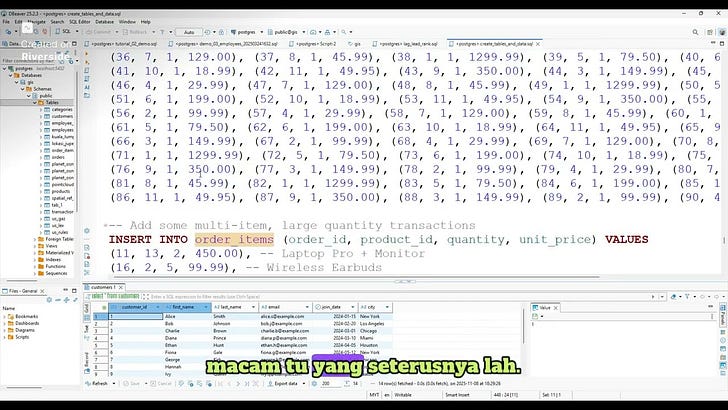Click the Refresh button in results toolbar
Screen dimensions: 728x410
[97, 384]
